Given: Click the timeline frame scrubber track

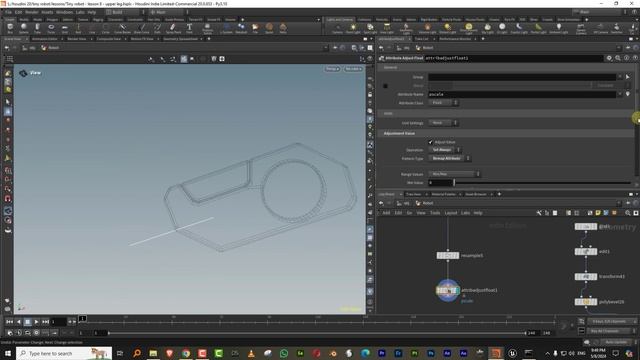Looking at the screenshot, I should click(x=318, y=321).
